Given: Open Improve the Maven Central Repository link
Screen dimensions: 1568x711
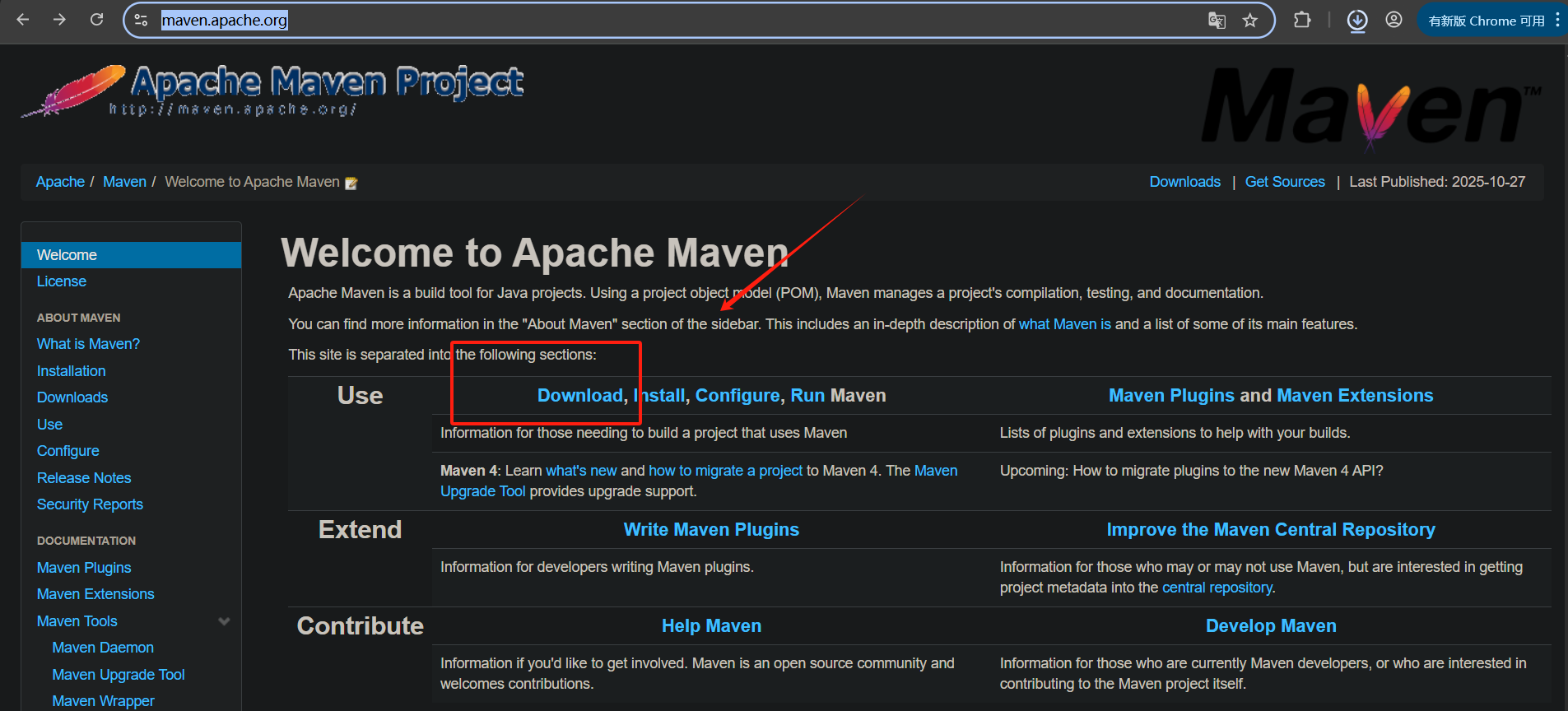Looking at the screenshot, I should [1271, 530].
